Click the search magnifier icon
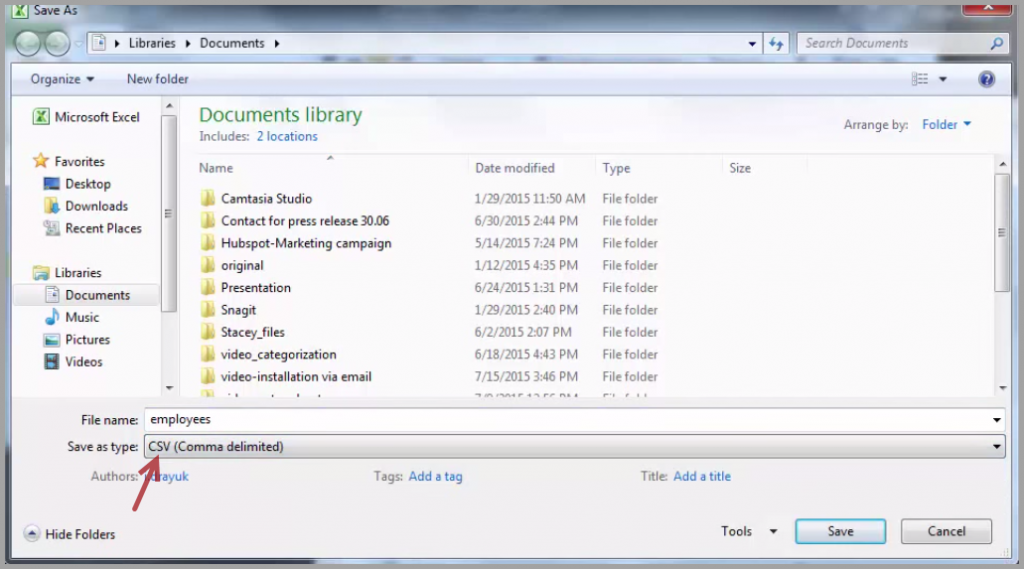The image size is (1024, 569). click(x=996, y=44)
